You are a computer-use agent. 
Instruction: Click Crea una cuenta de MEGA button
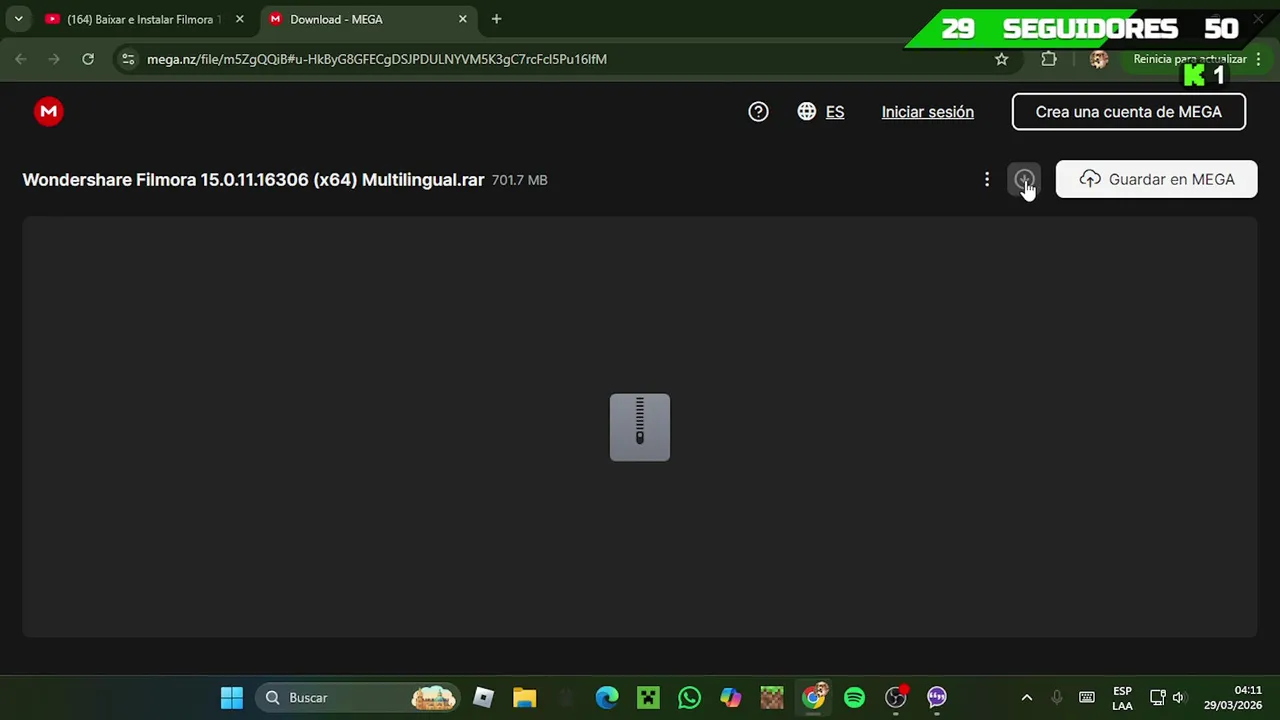coord(1128,112)
